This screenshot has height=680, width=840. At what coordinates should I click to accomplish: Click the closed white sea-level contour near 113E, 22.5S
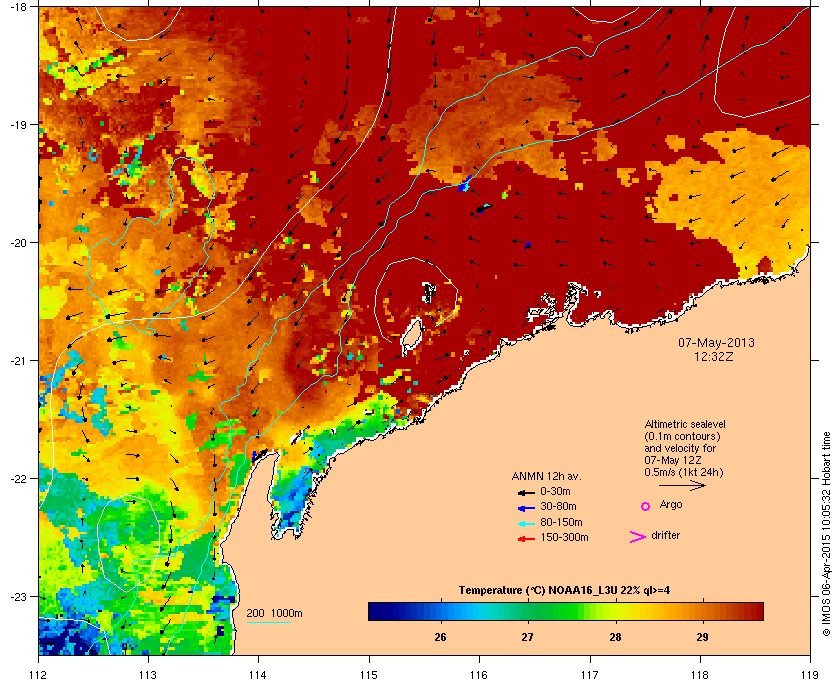(129, 543)
